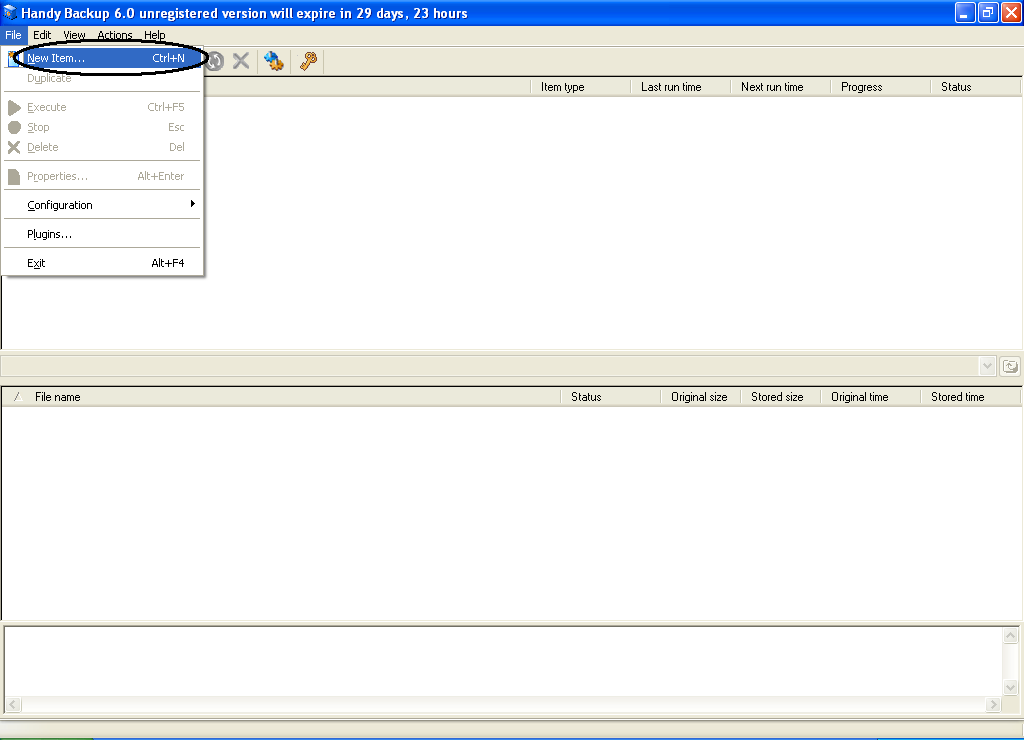Screen dimensions: 1024x740
Task: Click the plugins toolbar icon with gear
Action: [274, 61]
